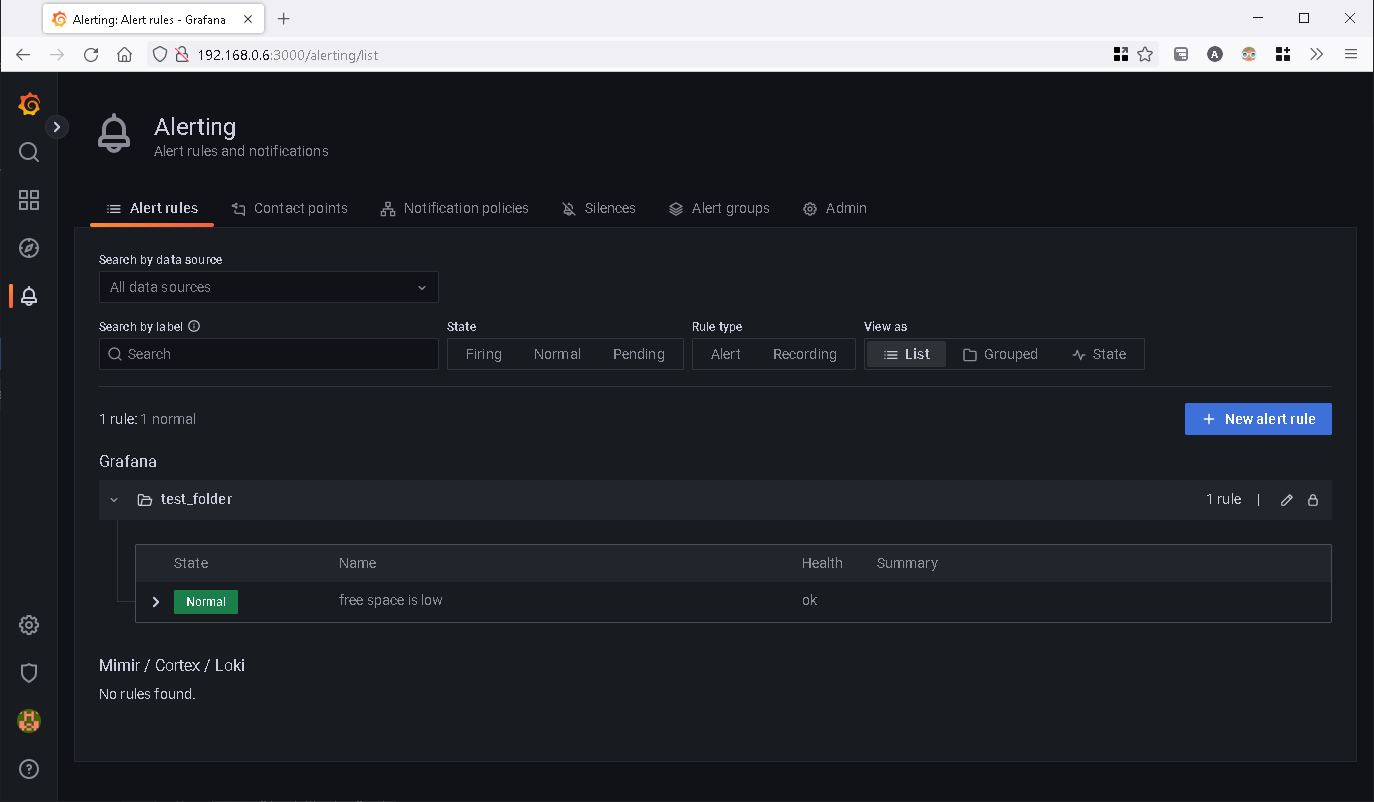
Task: Open the Search icon in the sidebar
Action: pos(28,152)
